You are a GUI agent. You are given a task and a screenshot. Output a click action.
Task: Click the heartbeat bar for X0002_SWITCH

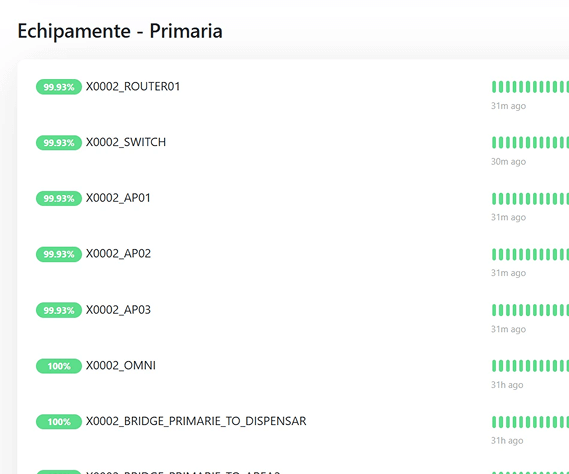[530, 143]
